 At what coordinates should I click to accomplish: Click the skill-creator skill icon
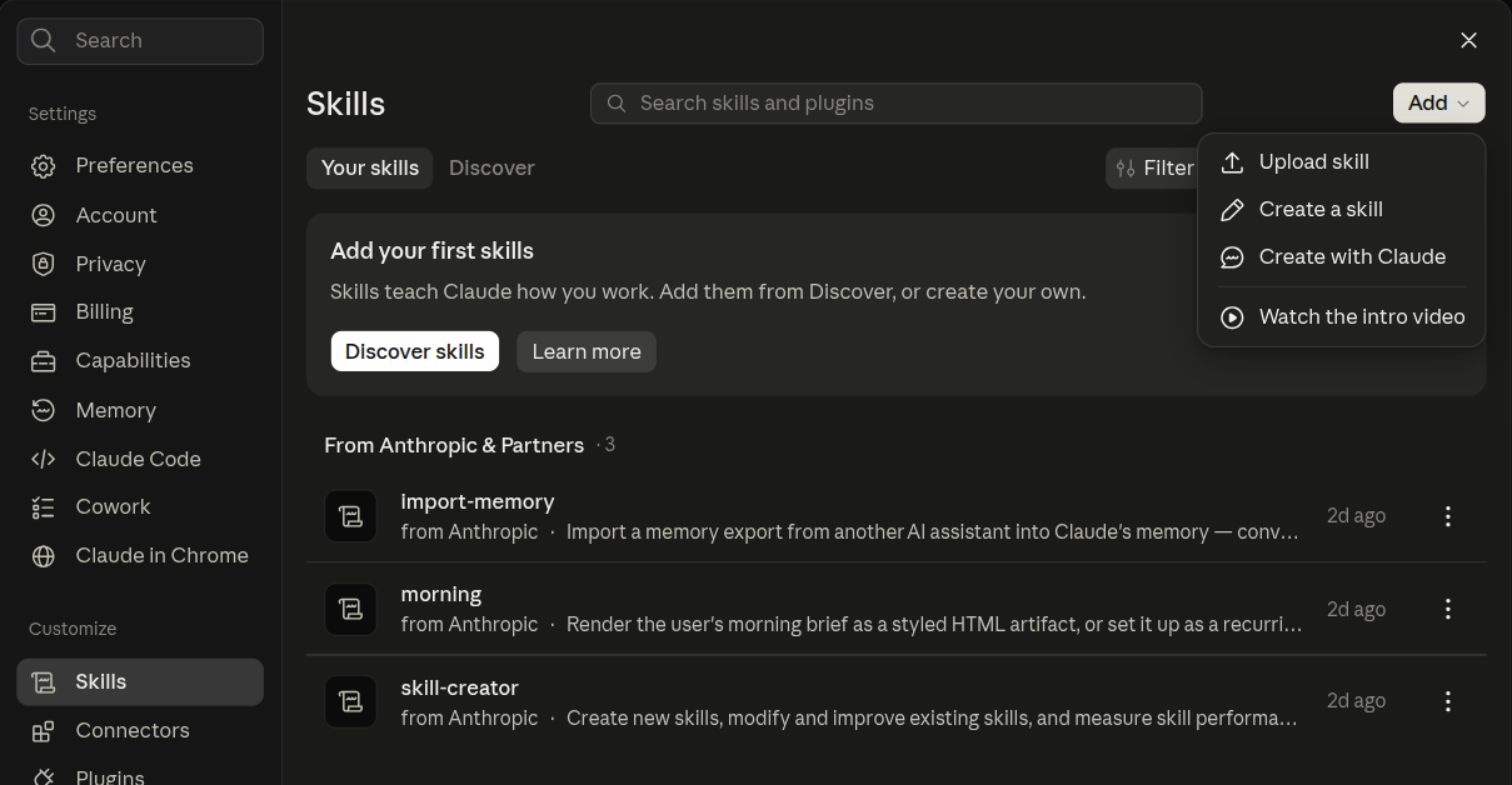tap(351, 702)
